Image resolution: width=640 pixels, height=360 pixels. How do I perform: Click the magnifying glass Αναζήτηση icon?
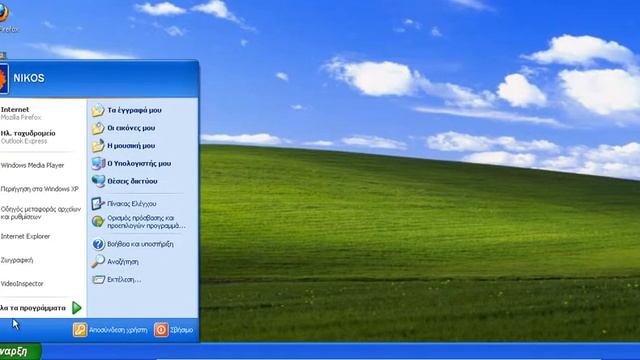coord(98,262)
